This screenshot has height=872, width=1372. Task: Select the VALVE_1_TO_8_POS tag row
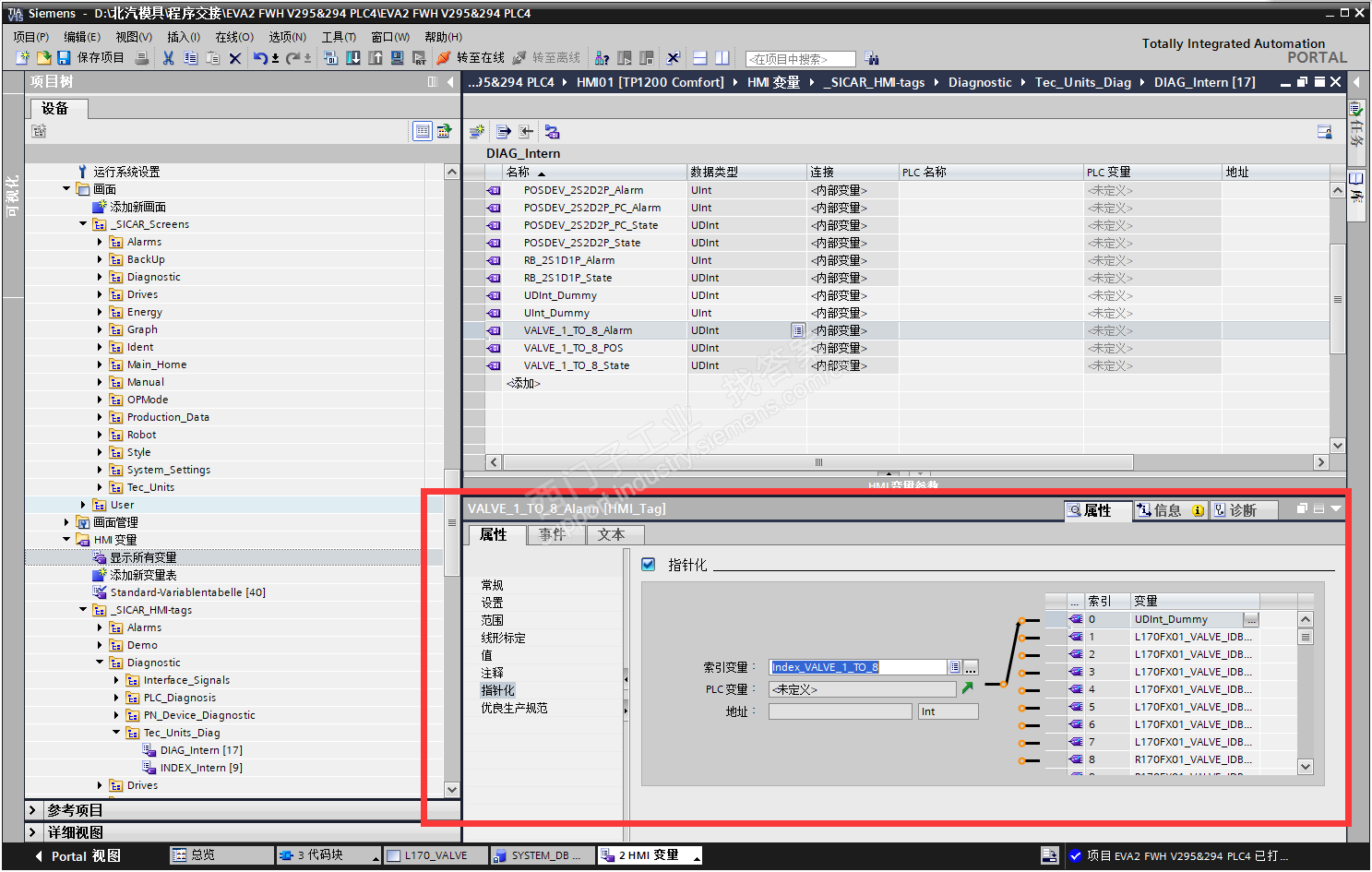coord(573,348)
